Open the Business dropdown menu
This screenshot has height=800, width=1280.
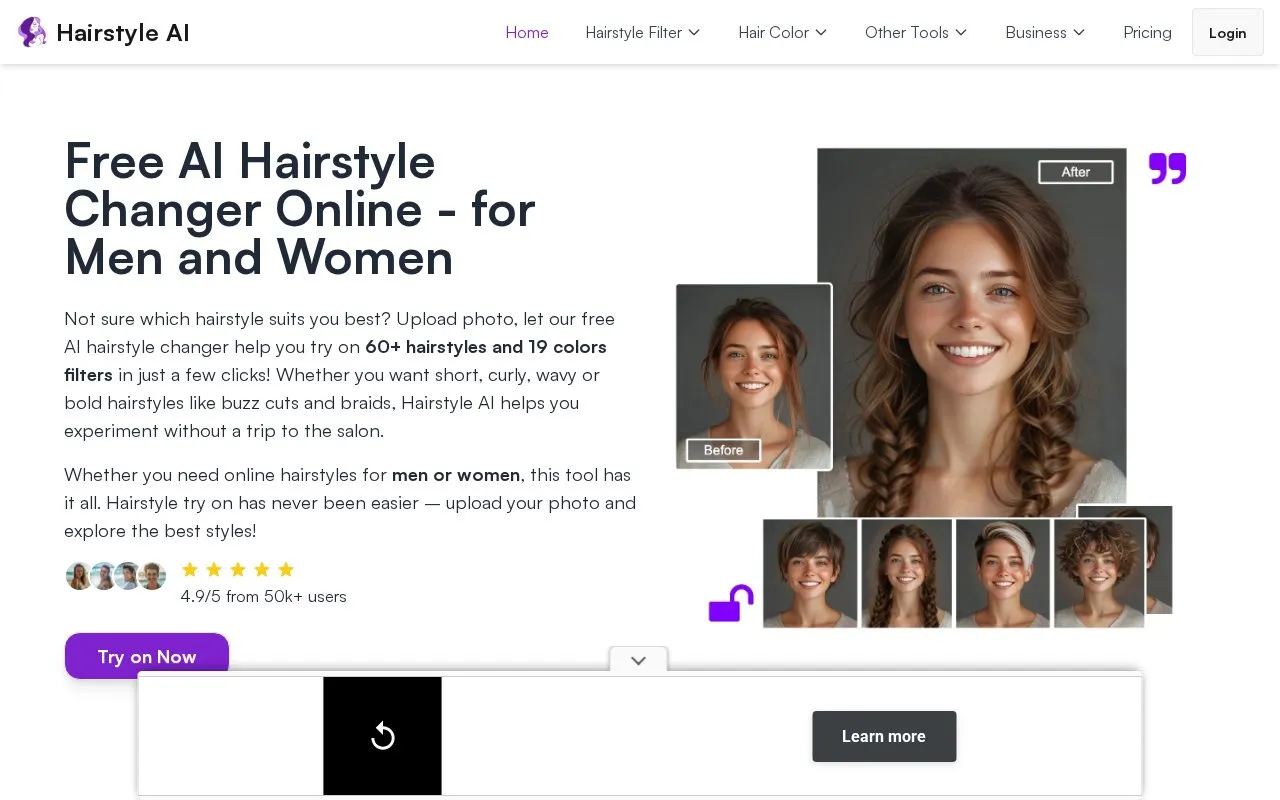(x=1045, y=32)
